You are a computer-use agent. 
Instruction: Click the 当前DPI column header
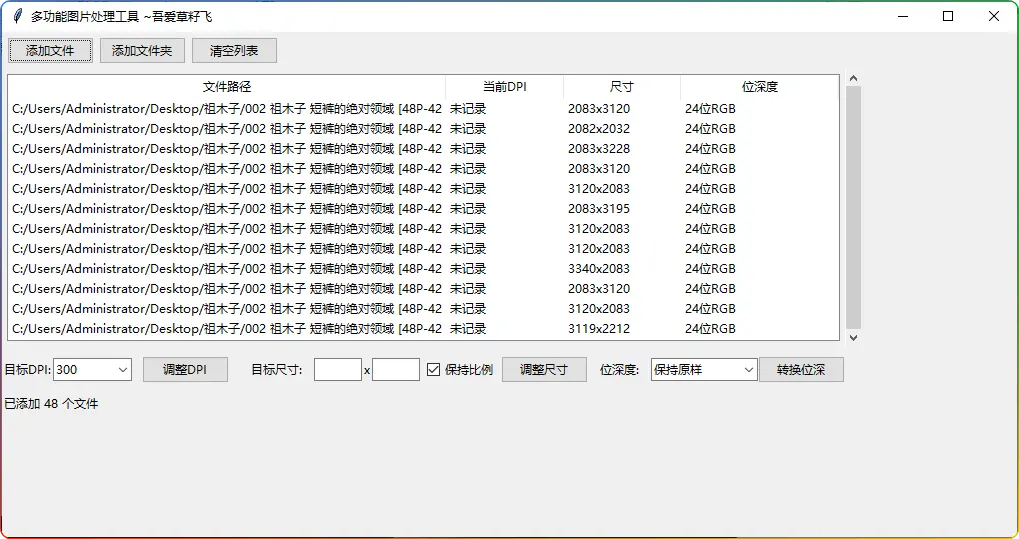coord(504,87)
